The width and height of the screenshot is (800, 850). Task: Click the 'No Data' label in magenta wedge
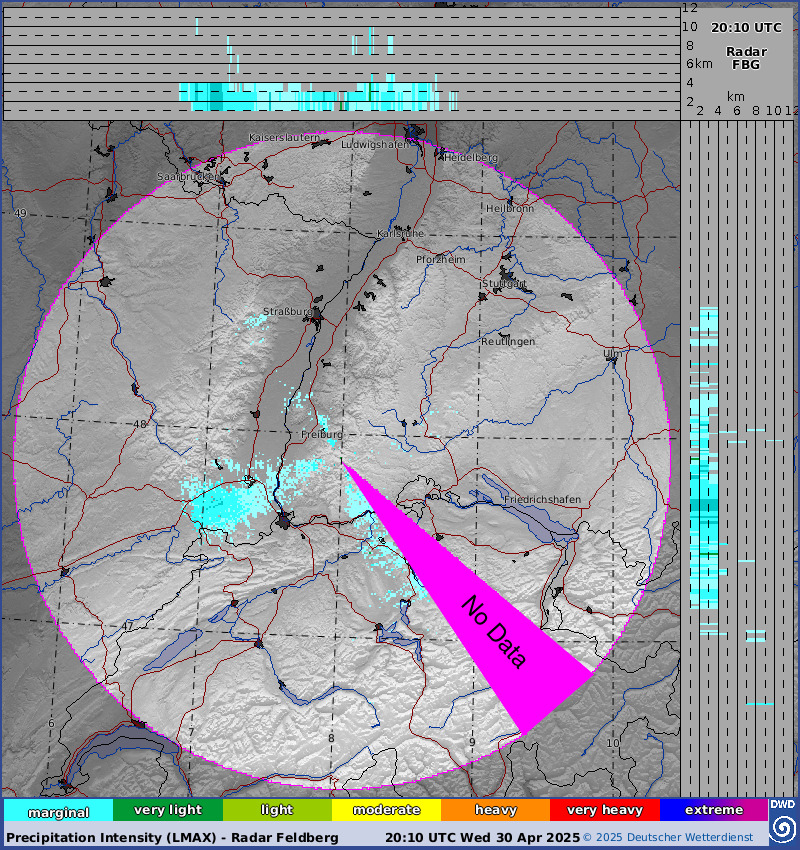(494, 632)
